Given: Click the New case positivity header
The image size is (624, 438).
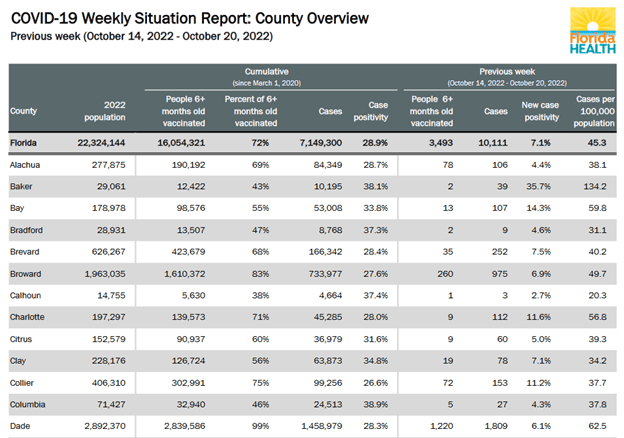Looking at the screenshot, I should coord(539,110).
